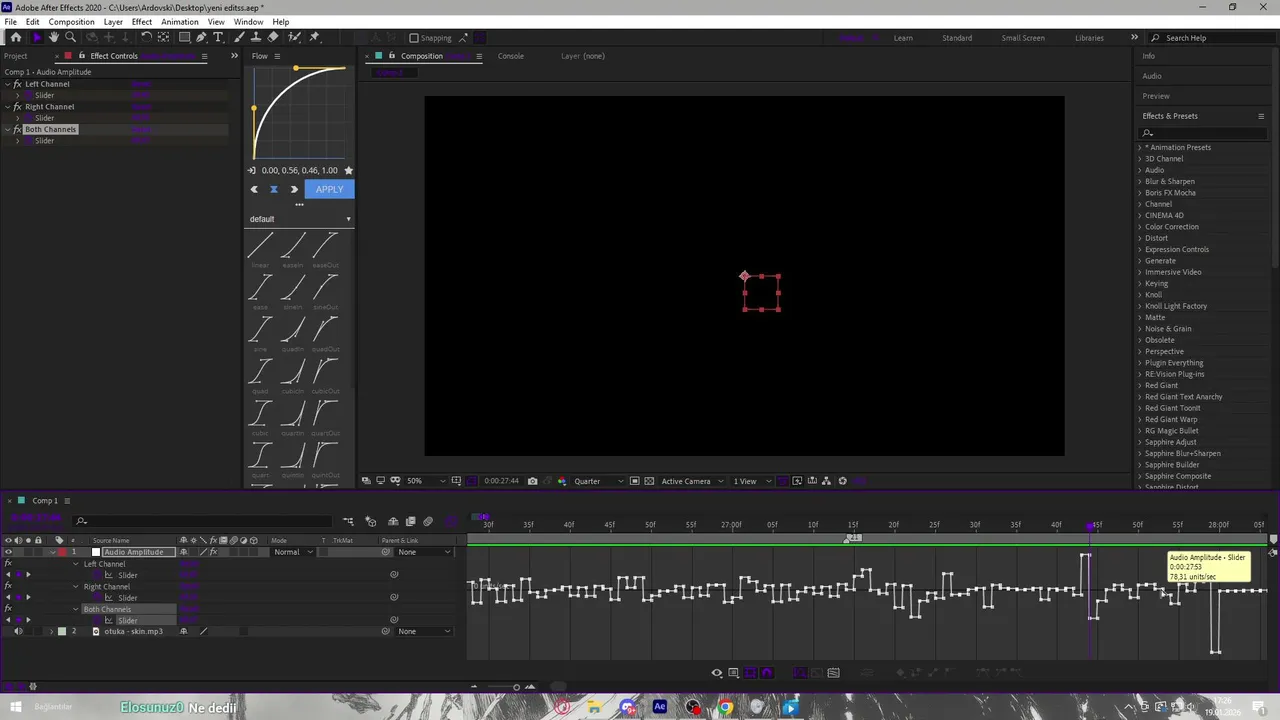The width and height of the screenshot is (1280, 720).
Task: Toggle transparency grid in composition viewer
Action: click(x=649, y=481)
